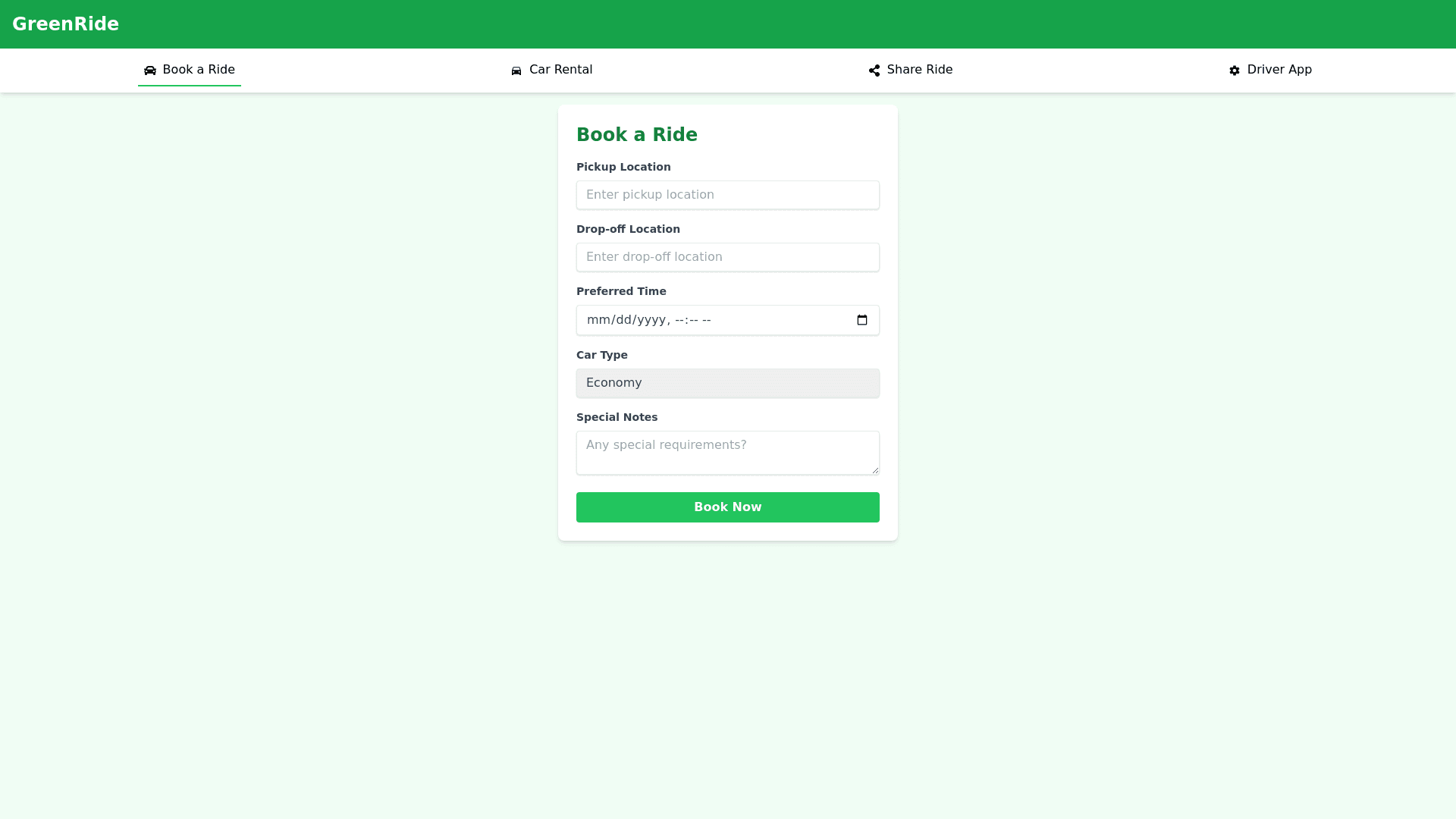Viewport: 1456px width, 819px height.
Task: Click the gear icon next to Driver App
Action: pos(1235,71)
